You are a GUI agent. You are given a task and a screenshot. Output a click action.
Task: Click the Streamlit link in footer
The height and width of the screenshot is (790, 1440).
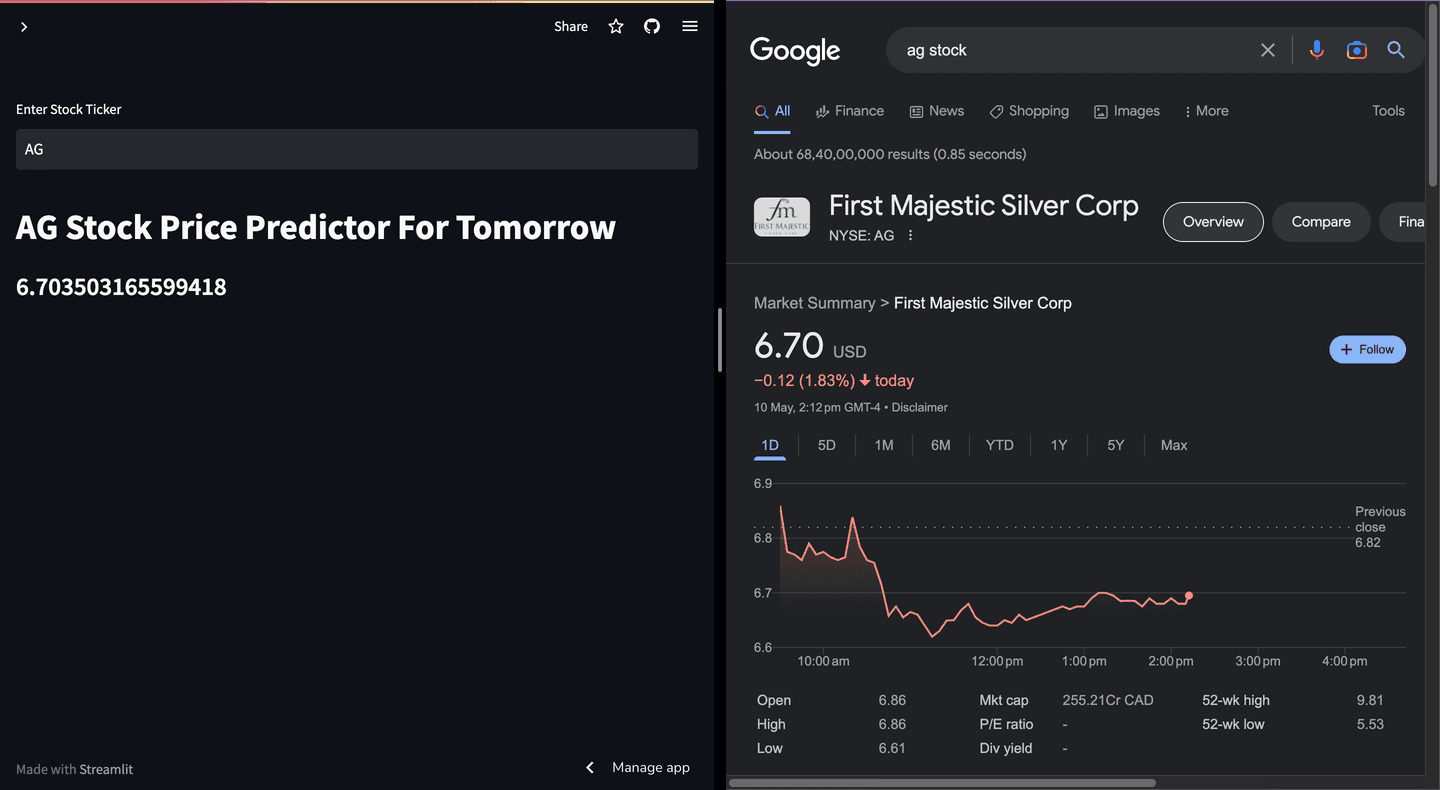point(106,769)
